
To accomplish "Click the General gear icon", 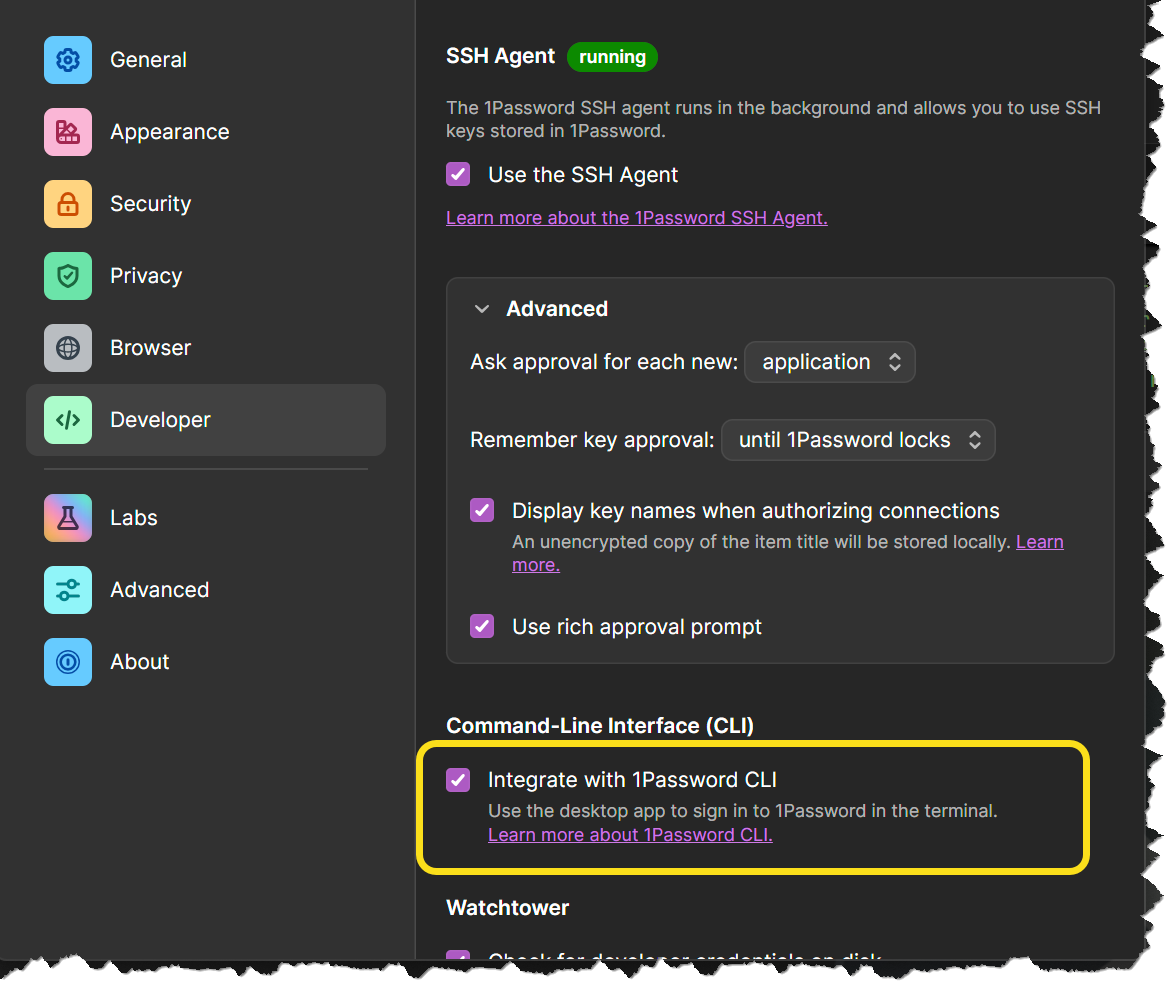I will tap(67, 60).
